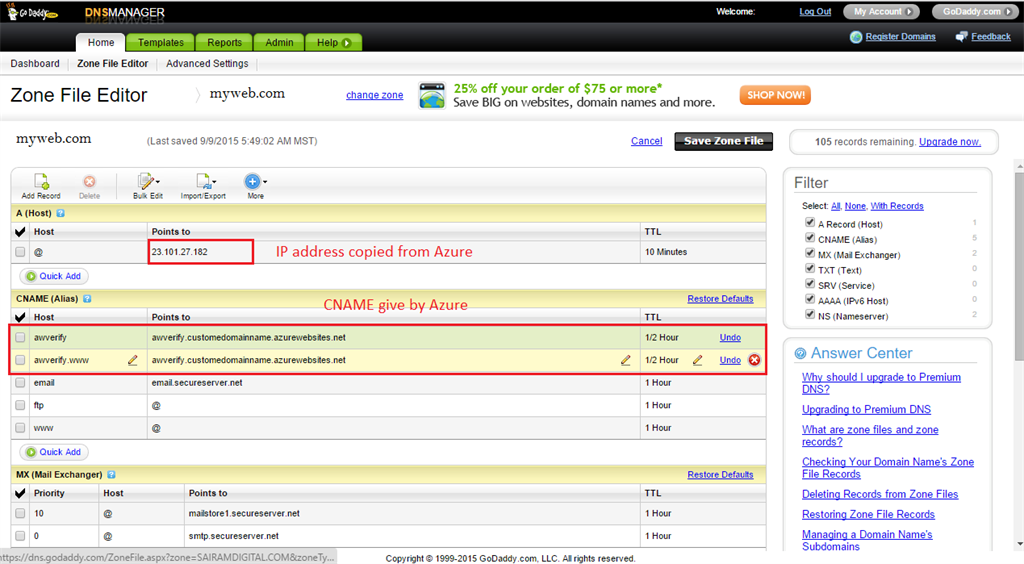Click Undo for the awverify row
Image resolution: width=1024 pixels, height=564 pixels.
(730, 337)
